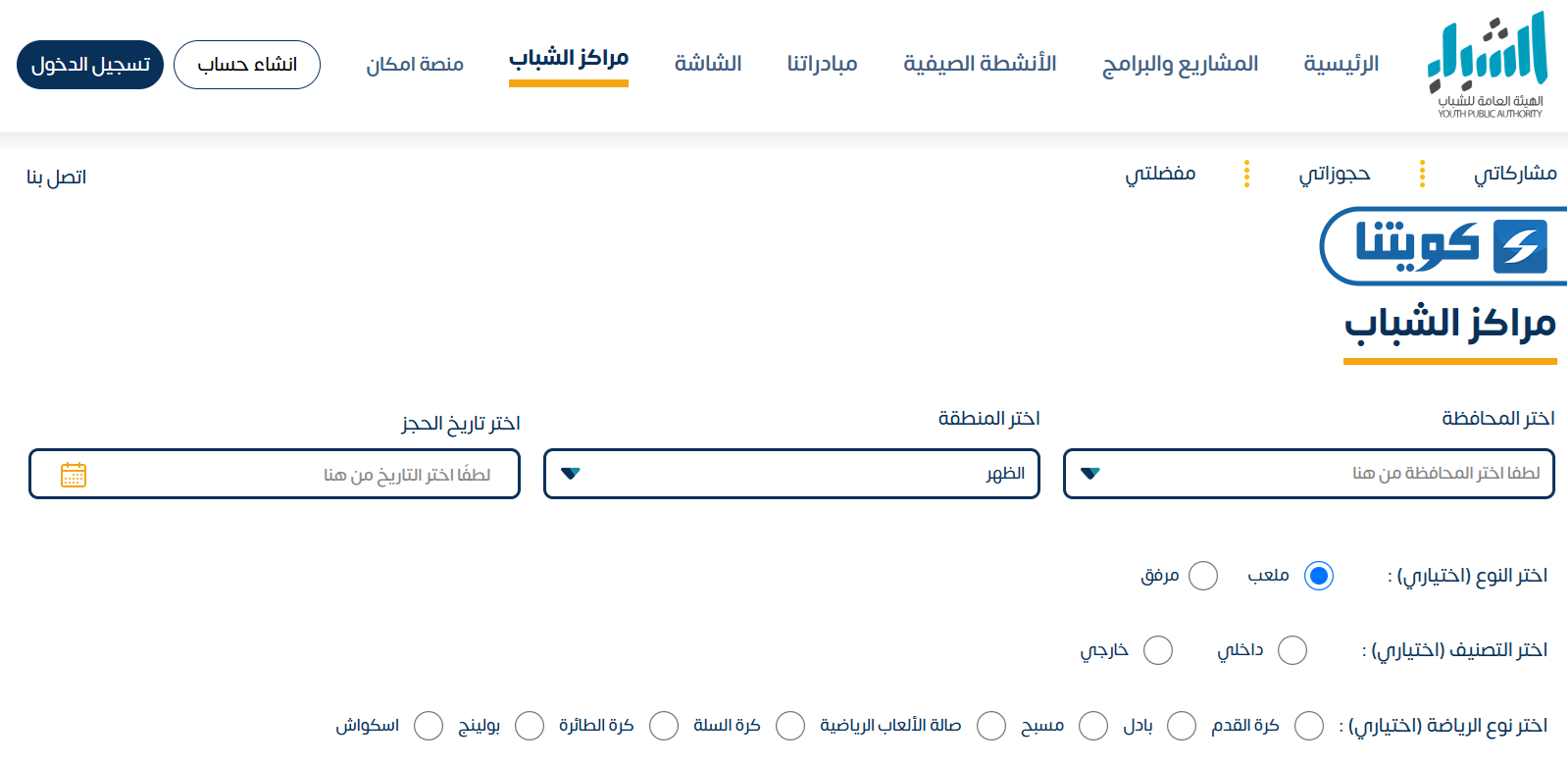Go to مراكز الشباب tab
This screenshot has width=1568, height=765.
click(x=569, y=59)
